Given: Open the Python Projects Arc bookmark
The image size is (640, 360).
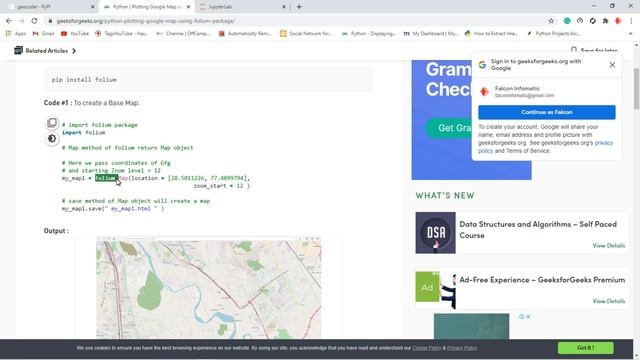Looking at the screenshot, I should point(553,33).
